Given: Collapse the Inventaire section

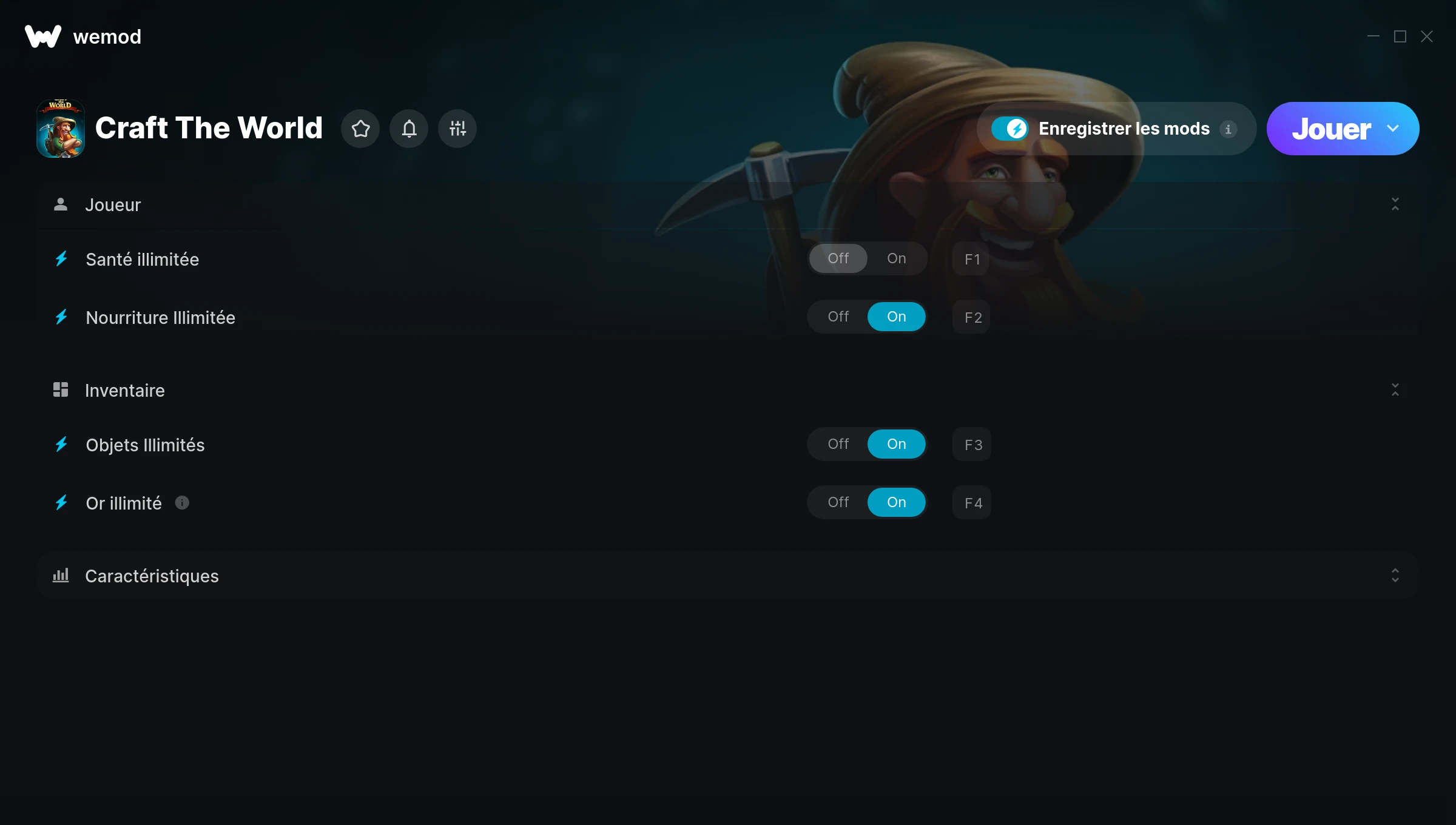Looking at the screenshot, I should point(1395,390).
